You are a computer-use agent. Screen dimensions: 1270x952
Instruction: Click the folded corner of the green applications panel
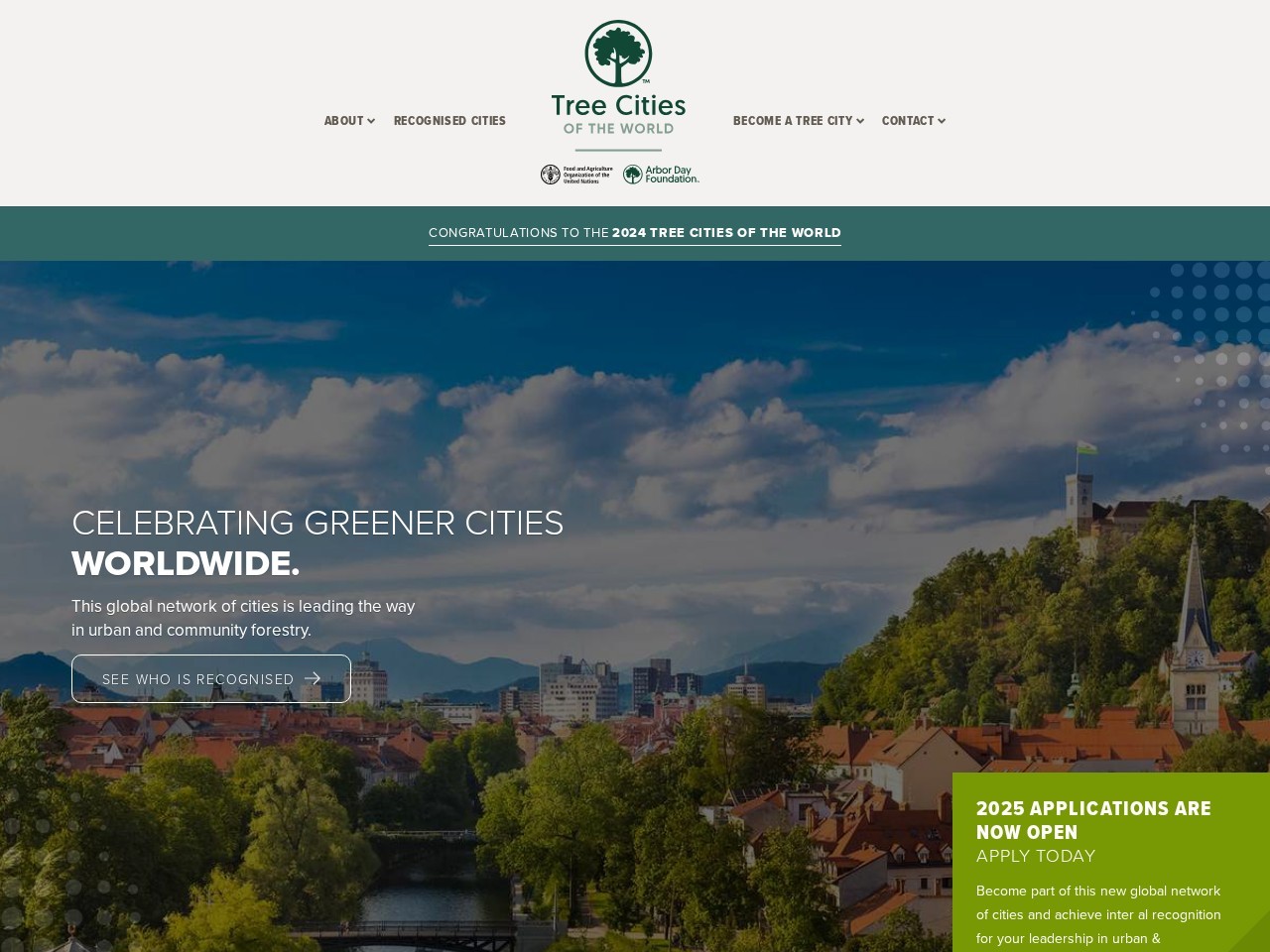pos(1250,933)
